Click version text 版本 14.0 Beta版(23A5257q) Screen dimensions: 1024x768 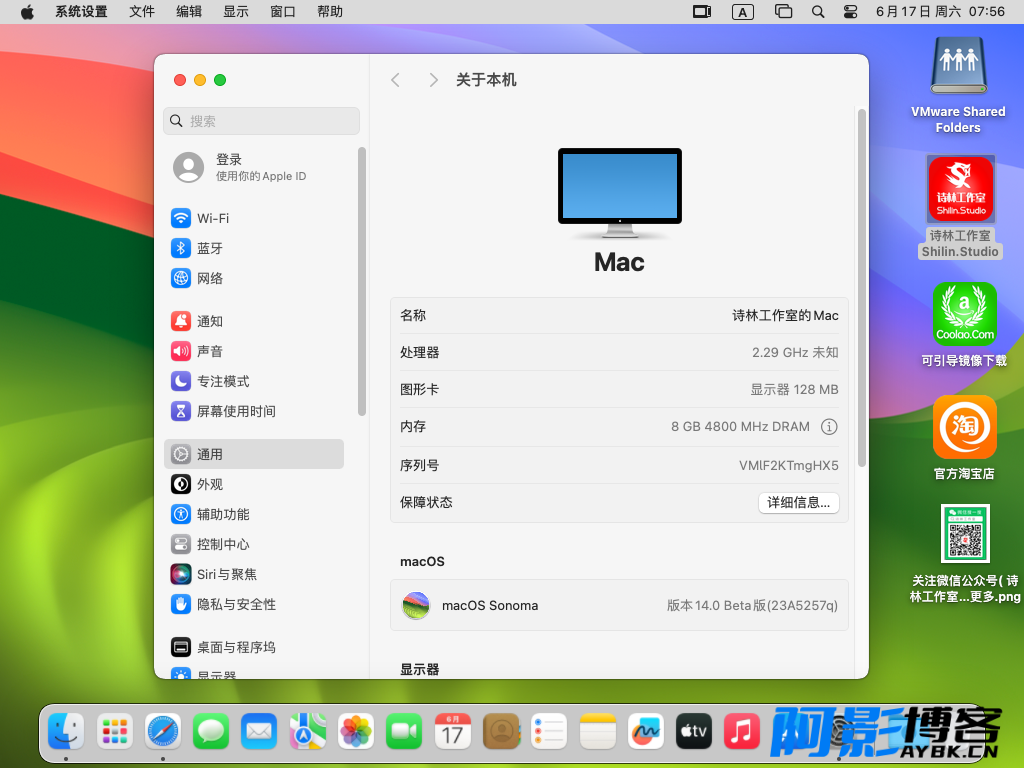coord(752,605)
